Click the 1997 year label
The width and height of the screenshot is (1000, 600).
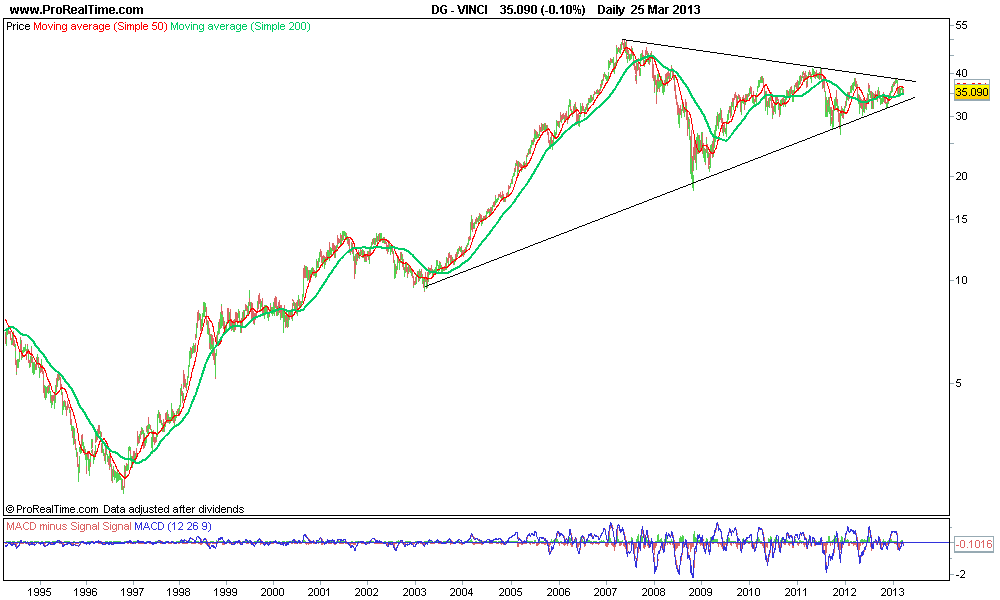tap(133, 591)
